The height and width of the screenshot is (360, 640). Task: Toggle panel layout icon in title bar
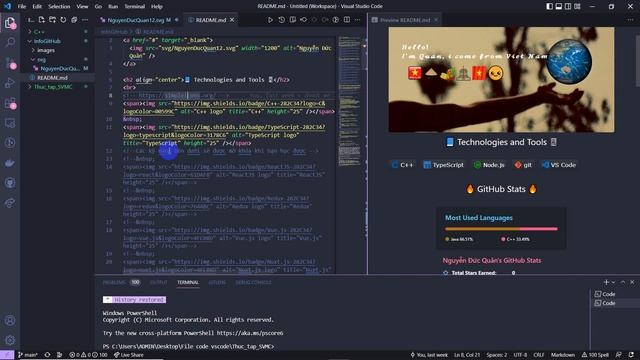pos(559,6)
